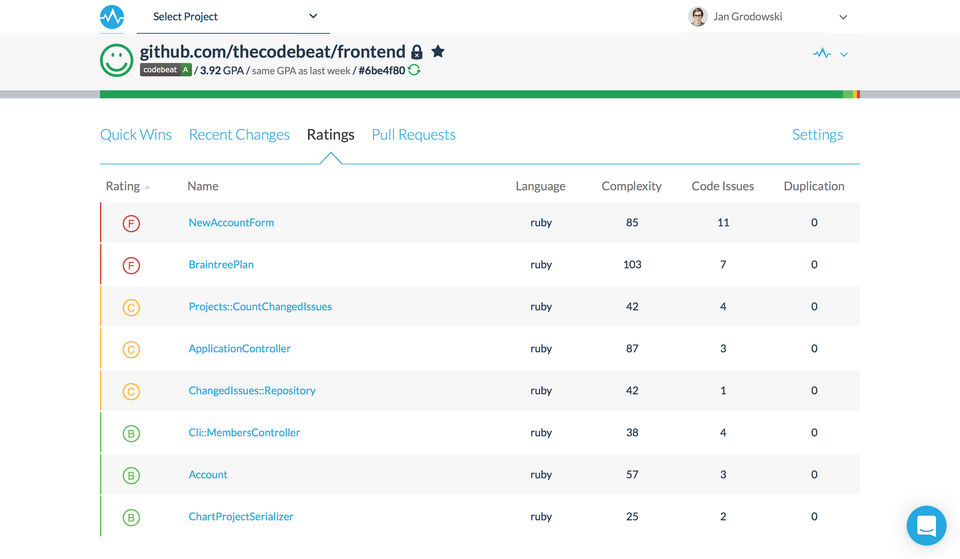Click the B rating badge for Account
The width and height of the screenshot is (960, 559).
tap(131, 475)
